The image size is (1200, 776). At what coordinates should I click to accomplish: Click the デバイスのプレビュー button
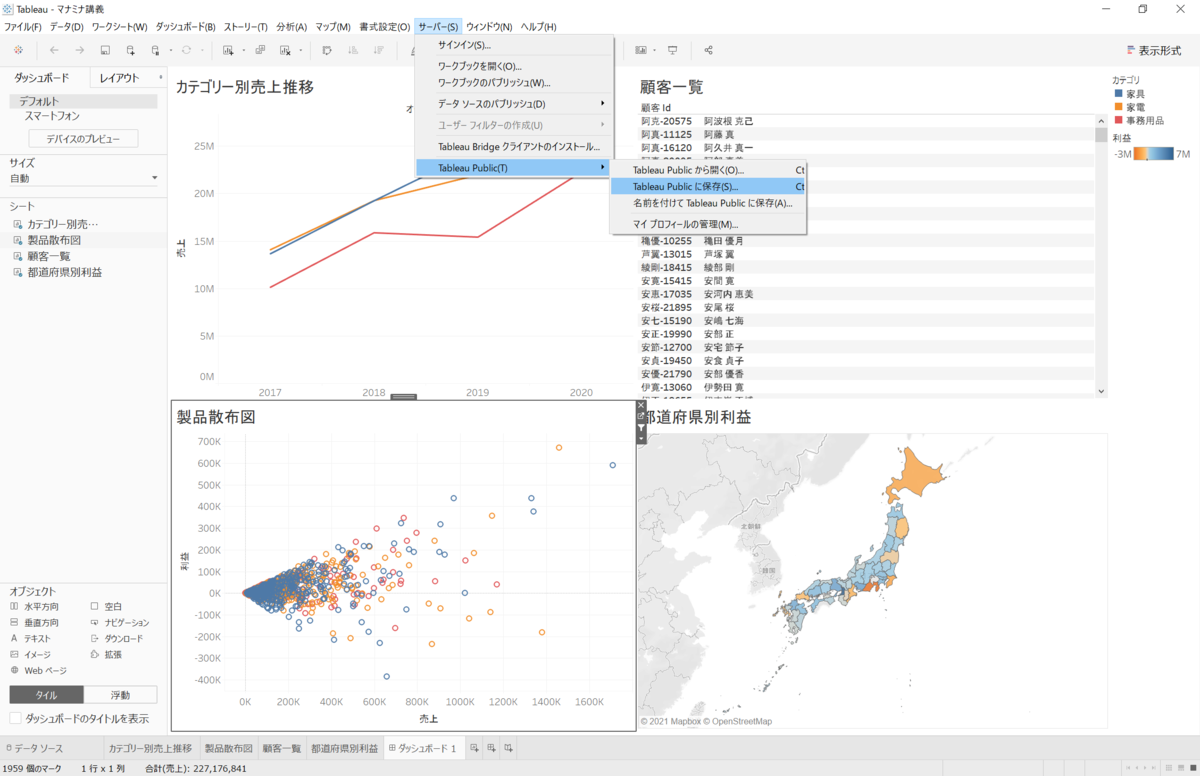(83, 139)
